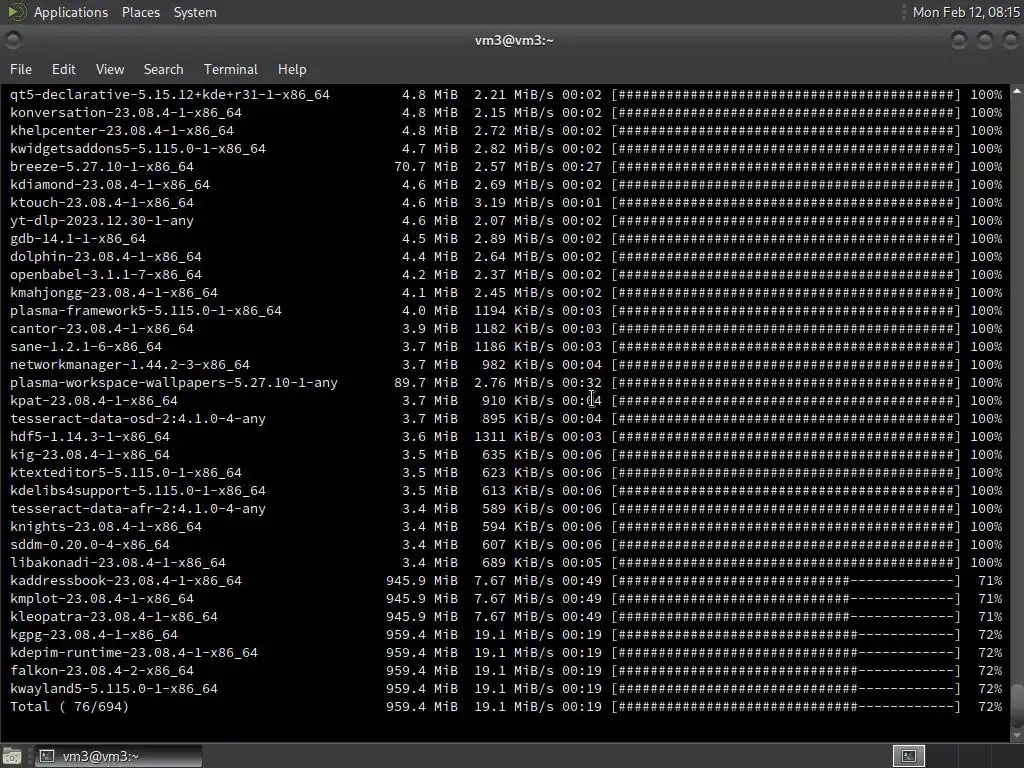Click the plasma-workspace-wallpapers-5.27.10-1-any package name
Screen dimensions: 1024x768
pos(174,383)
